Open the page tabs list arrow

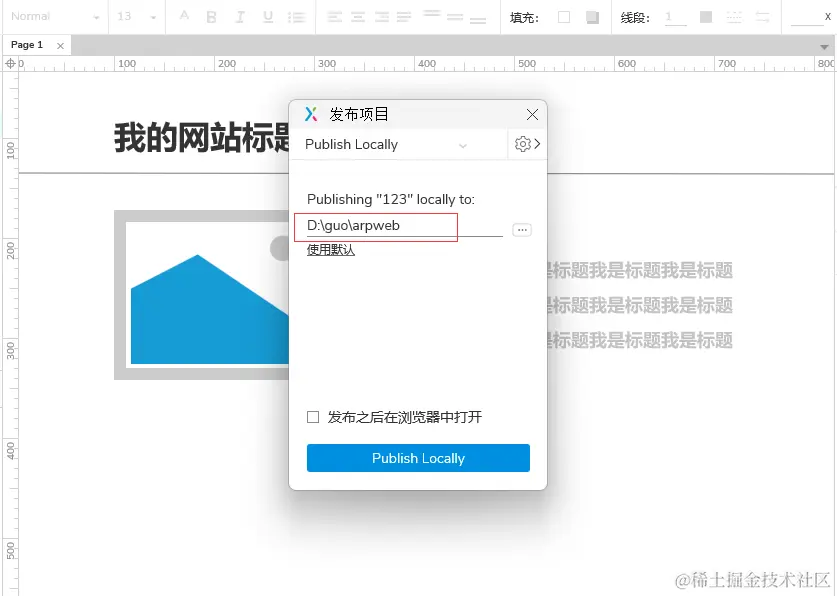tap(824, 47)
